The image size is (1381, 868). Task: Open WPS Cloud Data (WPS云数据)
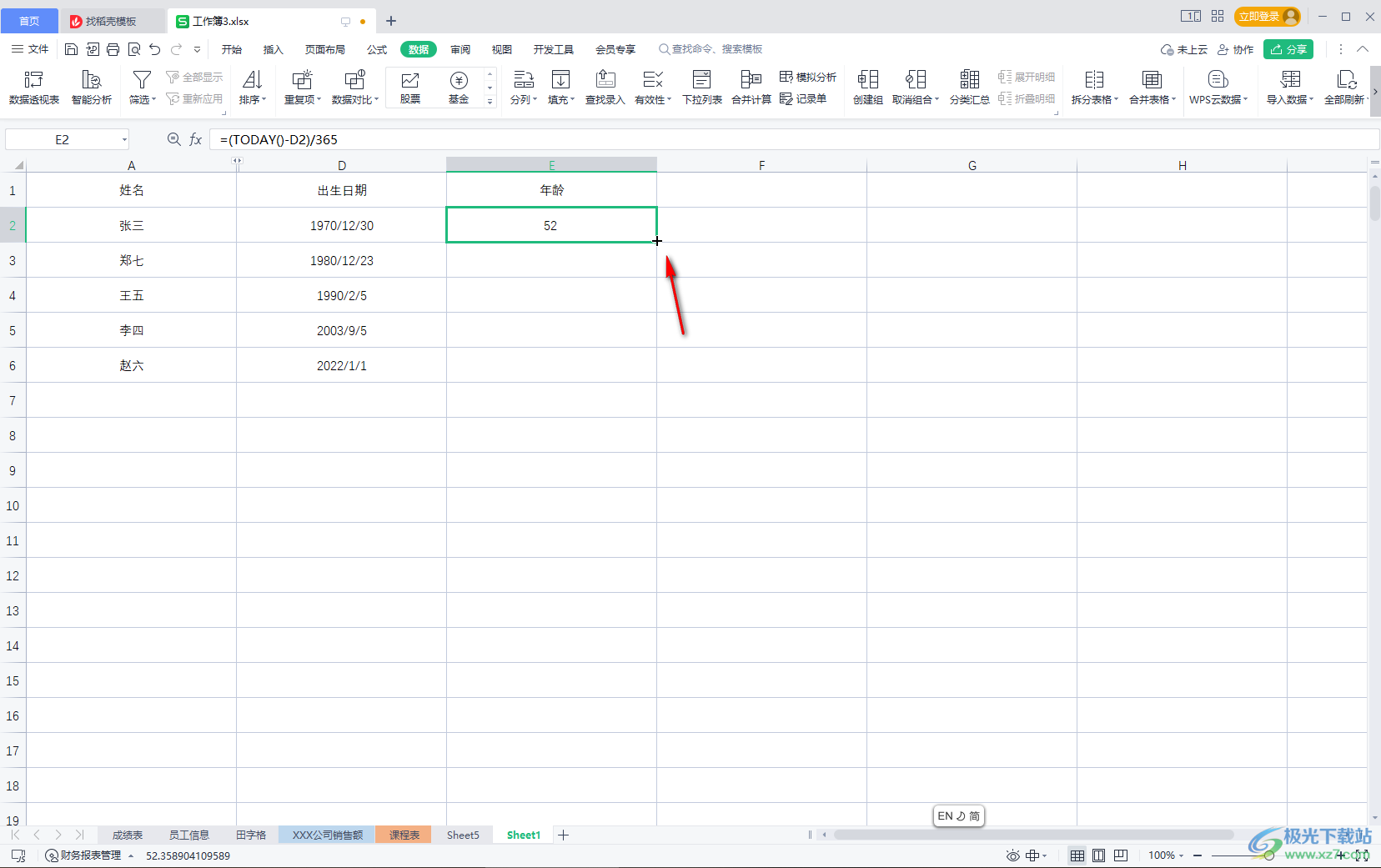coord(1218,88)
